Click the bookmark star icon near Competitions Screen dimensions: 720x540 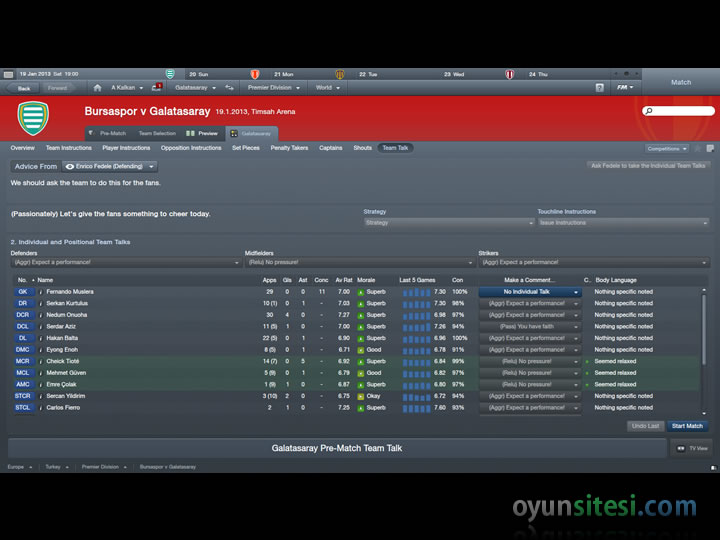(x=698, y=148)
